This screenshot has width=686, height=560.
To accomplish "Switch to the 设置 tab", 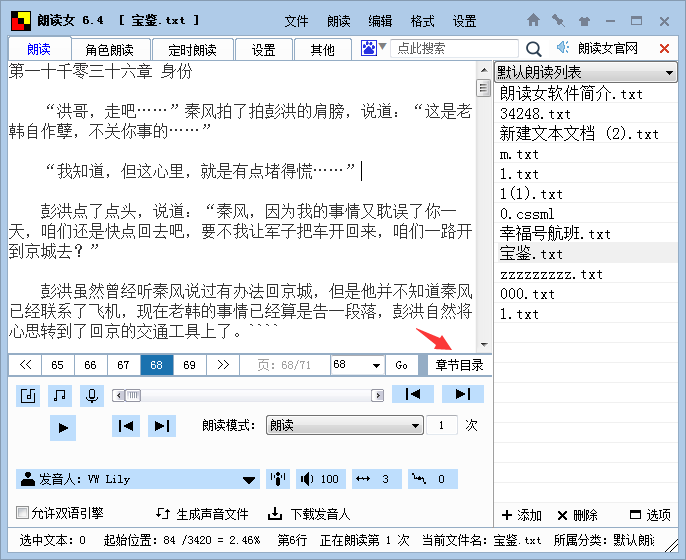I will click(263, 49).
